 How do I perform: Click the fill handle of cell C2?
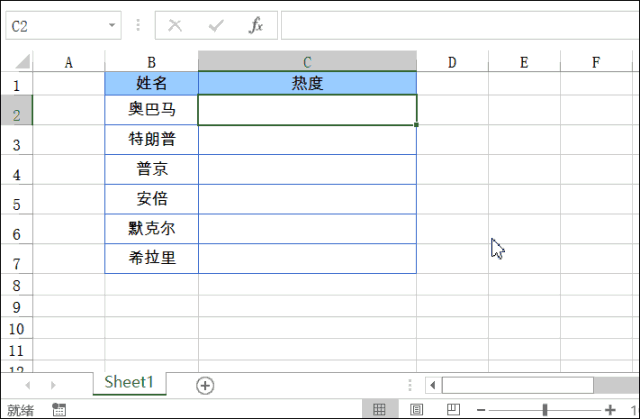coord(416,124)
